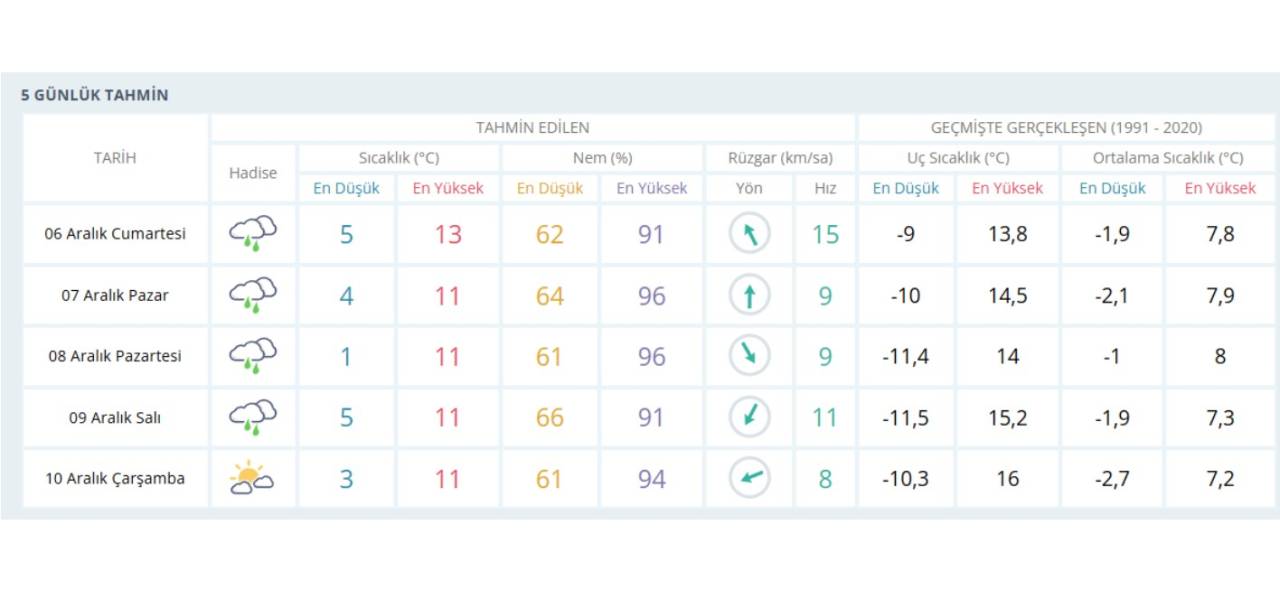Click rainy weather icon for 07 Aralık Pazar
Viewport: 1280px width, 600px height.
252,296
